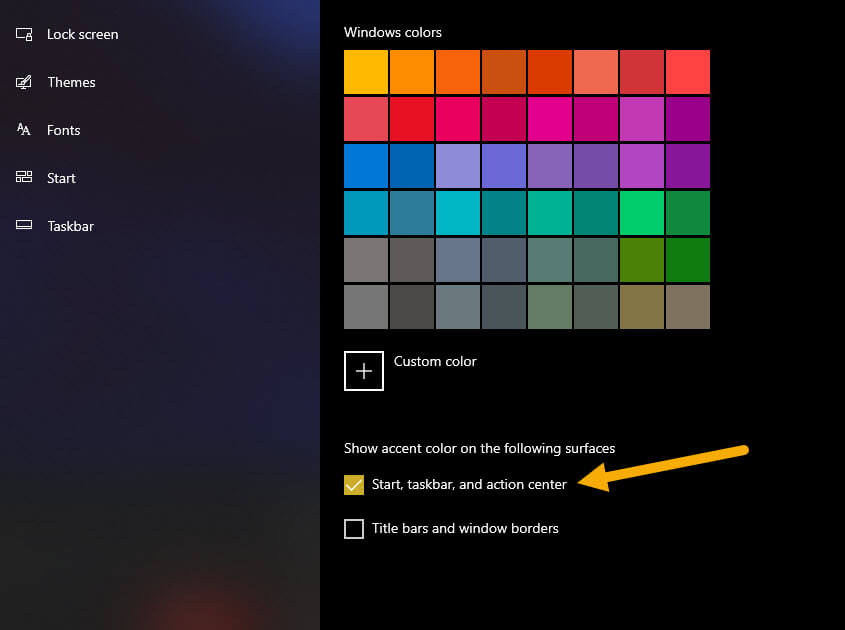
Task: Click 'Title bars and window borders' label
Action: [x=465, y=528]
